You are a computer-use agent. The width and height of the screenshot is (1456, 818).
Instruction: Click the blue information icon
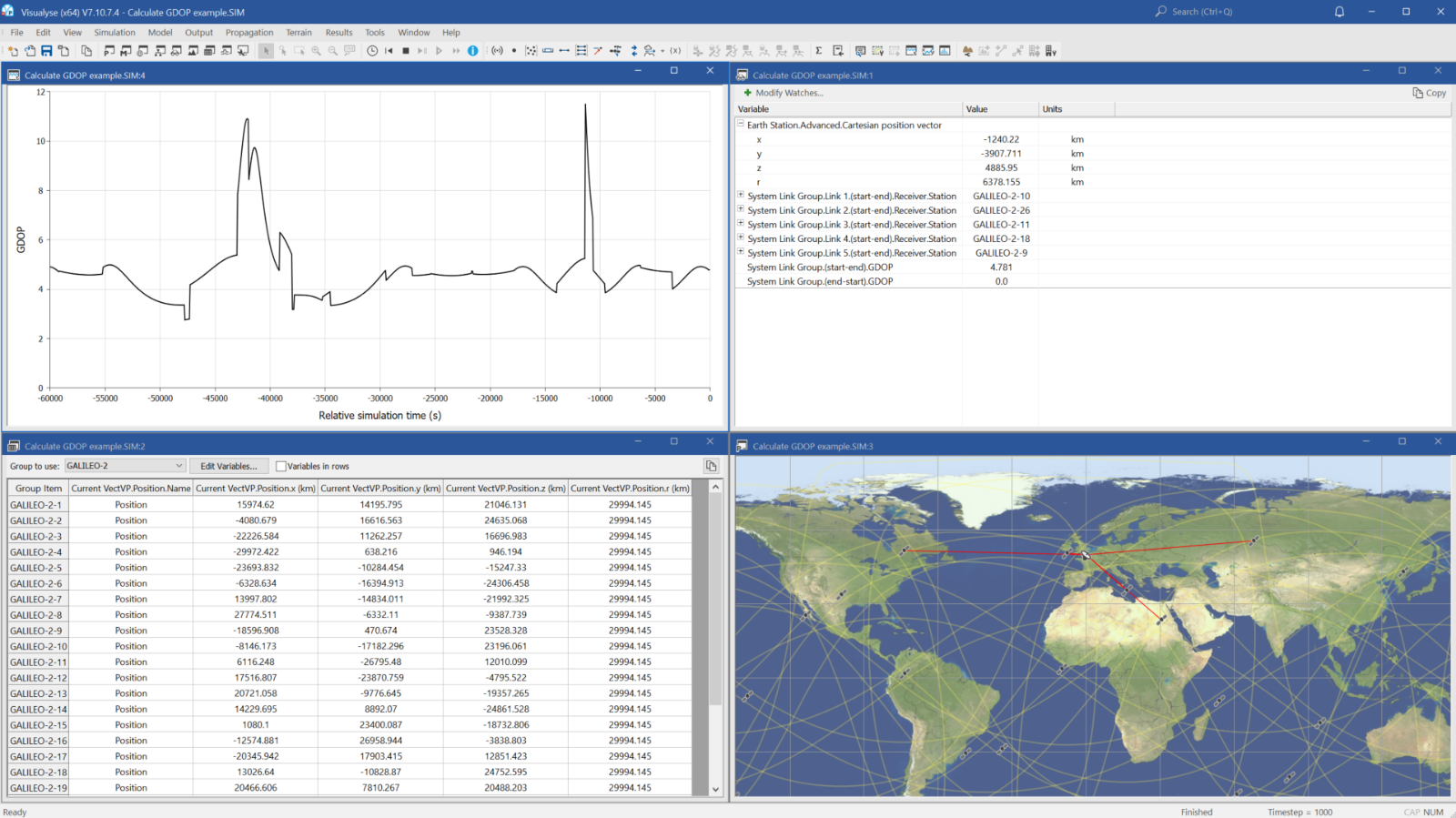[472, 51]
